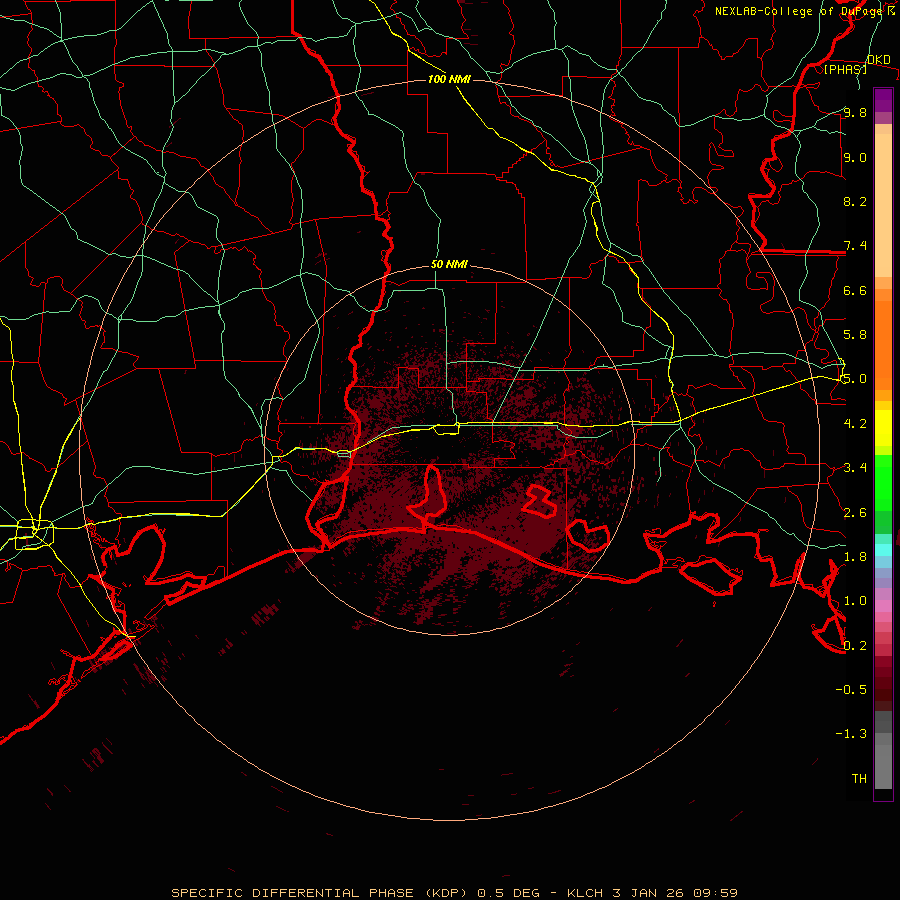
Task: Click the bright green color bar segment
Action: [883, 483]
